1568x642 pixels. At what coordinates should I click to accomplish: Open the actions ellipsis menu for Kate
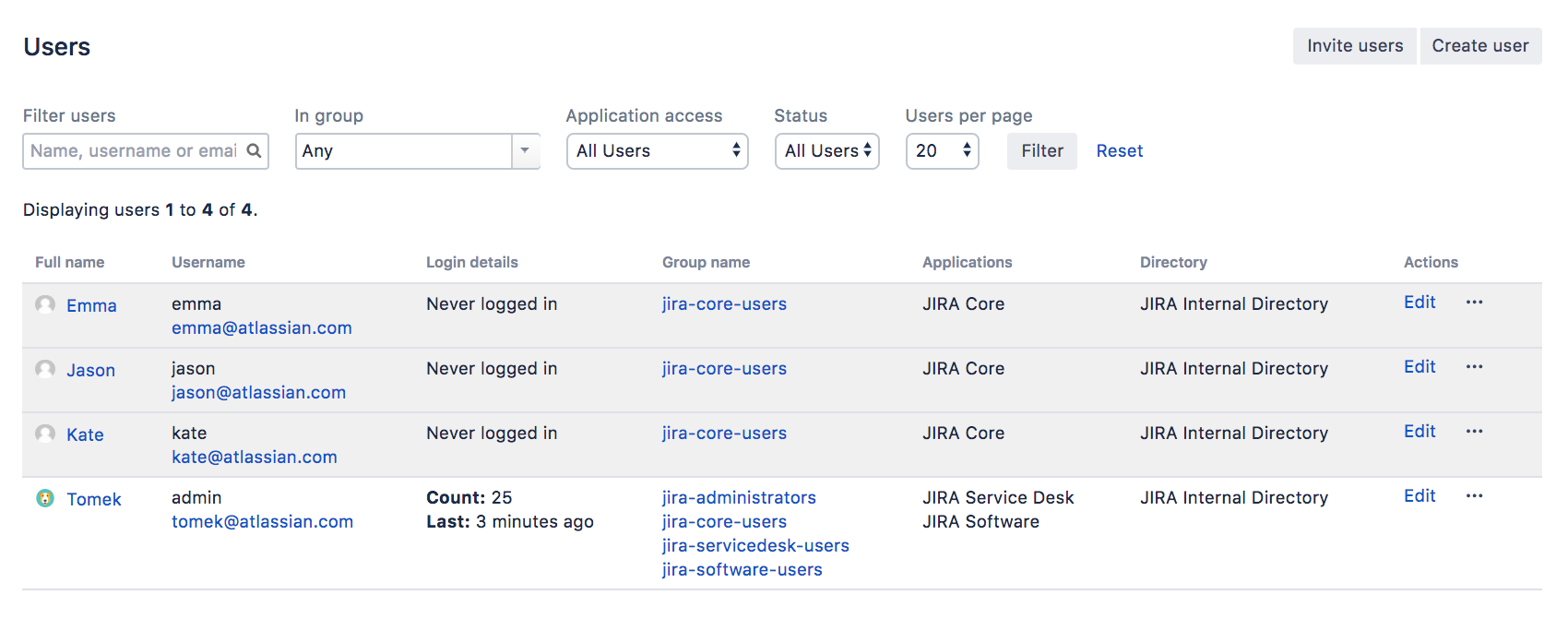click(1474, 432)
